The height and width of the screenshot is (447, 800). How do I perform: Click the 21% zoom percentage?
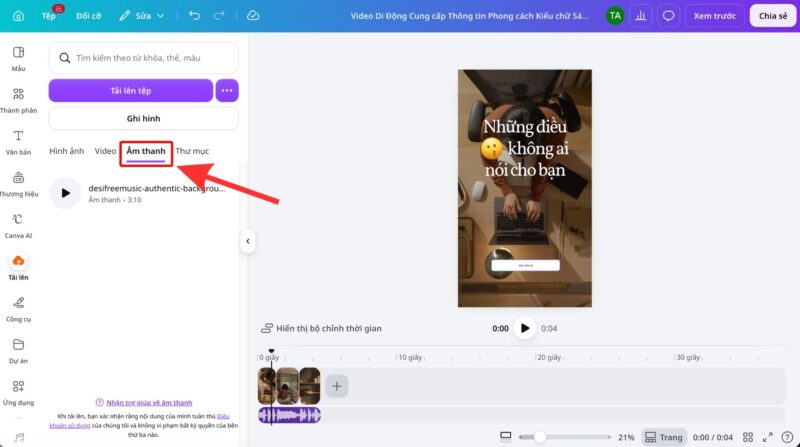point(626,437)
